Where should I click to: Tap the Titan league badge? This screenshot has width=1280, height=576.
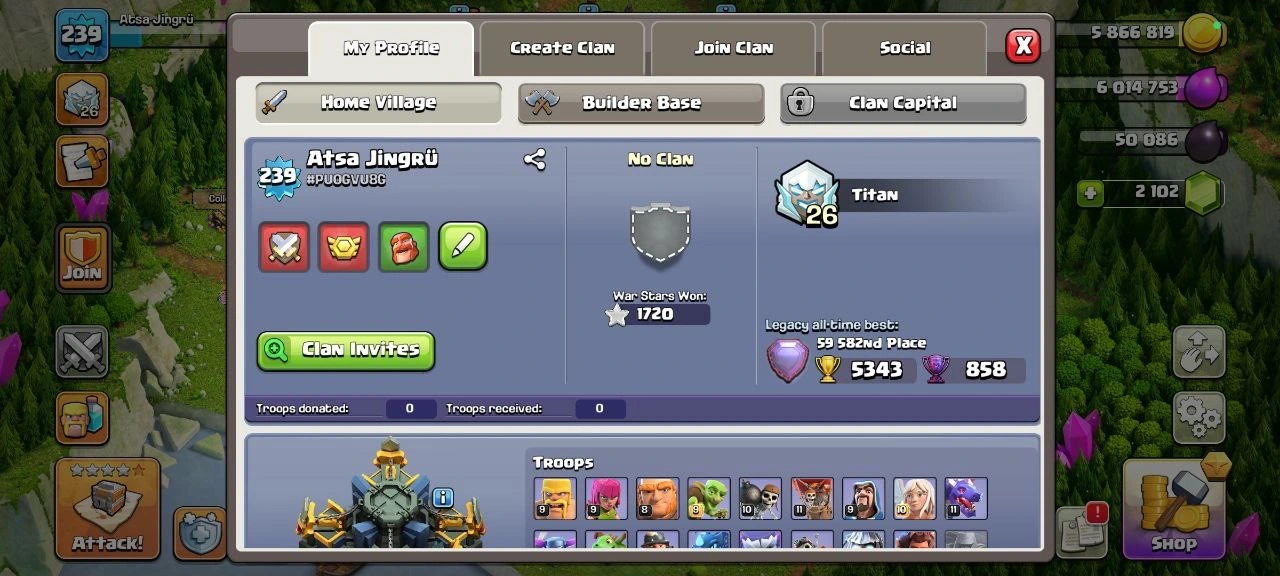807,194
